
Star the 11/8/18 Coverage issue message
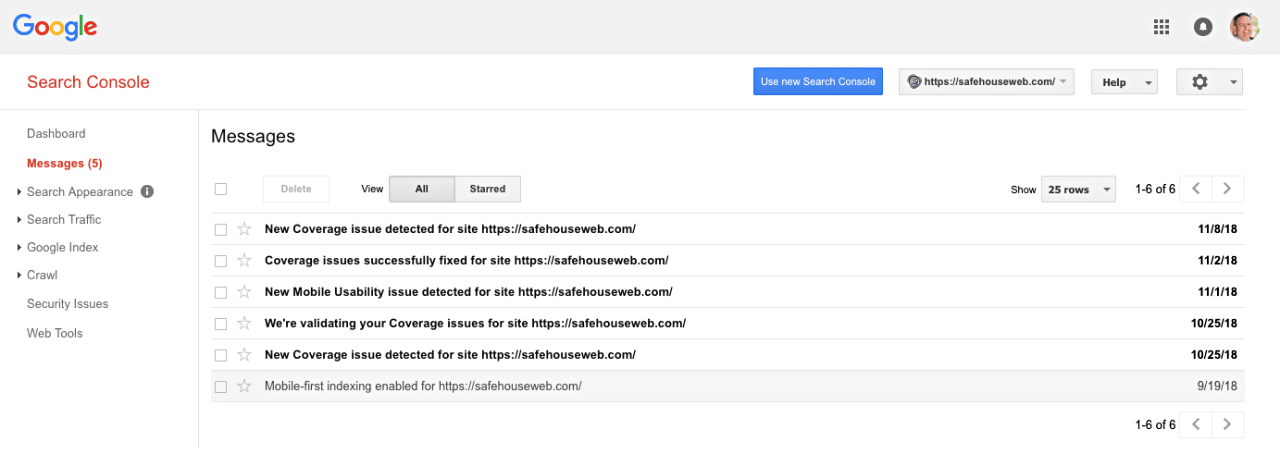coord(245,229)
